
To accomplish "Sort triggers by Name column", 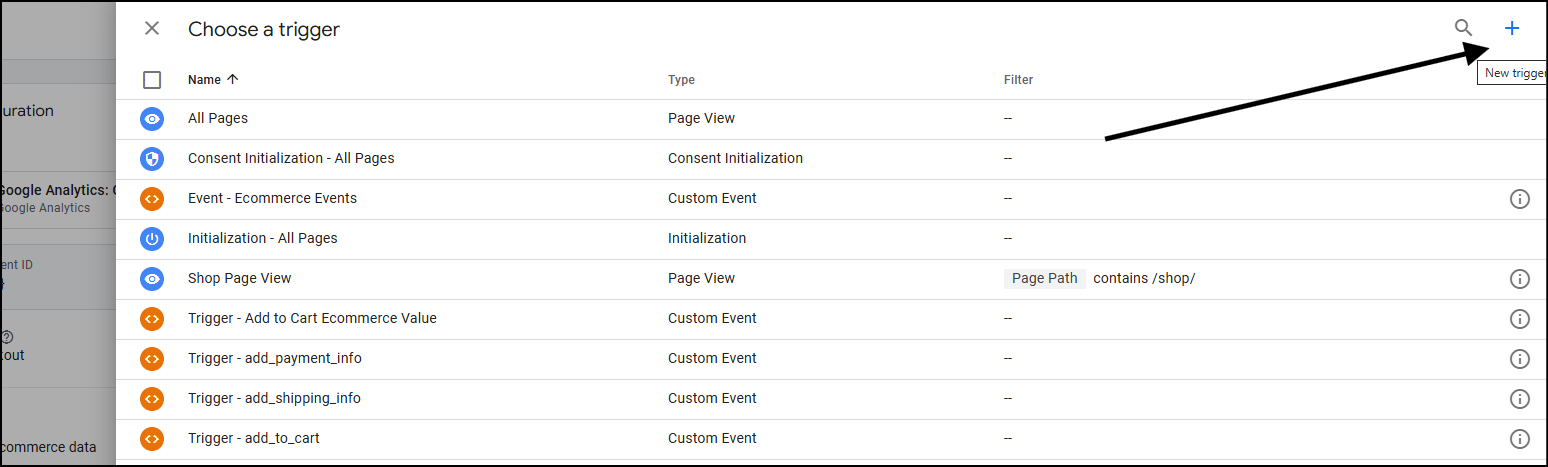I will pos(213,79).
